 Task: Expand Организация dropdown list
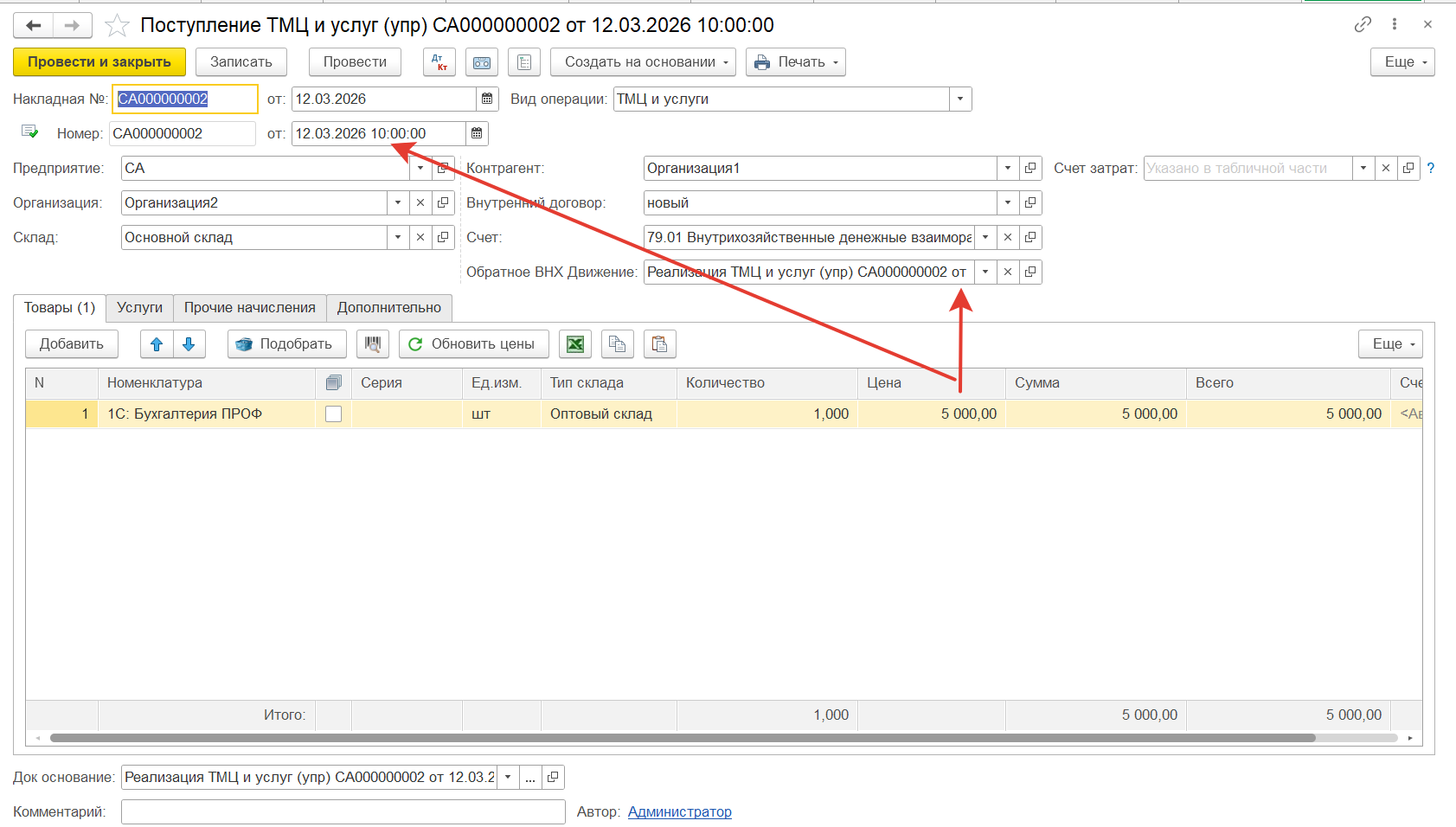pyautogui.click(x=398, y=202)
